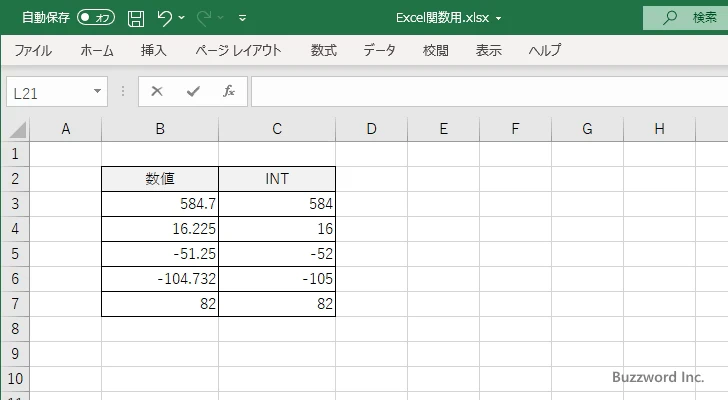Select row 8 header
This screenshot has width=728, height=400.
[15, 329]
